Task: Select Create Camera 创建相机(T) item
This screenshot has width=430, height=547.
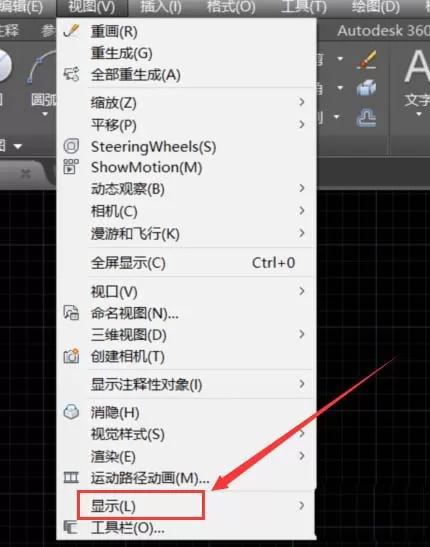Action: (x=187, y=357)
